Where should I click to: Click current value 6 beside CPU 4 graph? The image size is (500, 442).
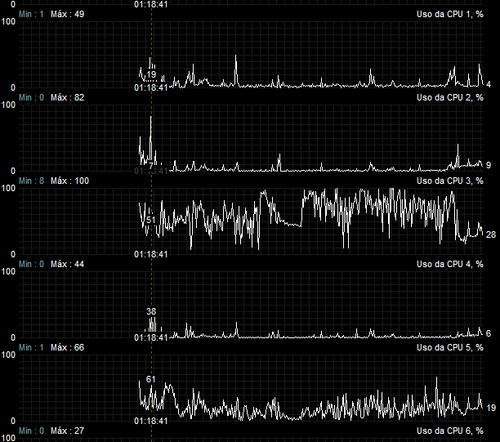(488, 334)
